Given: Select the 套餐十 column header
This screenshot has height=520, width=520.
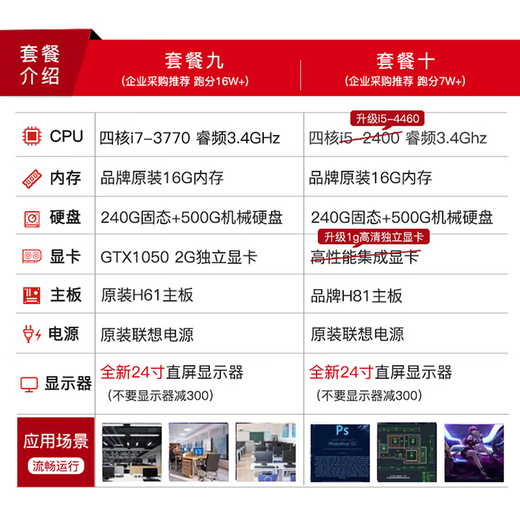Looking at the screenshot, I should click(406, 61).
